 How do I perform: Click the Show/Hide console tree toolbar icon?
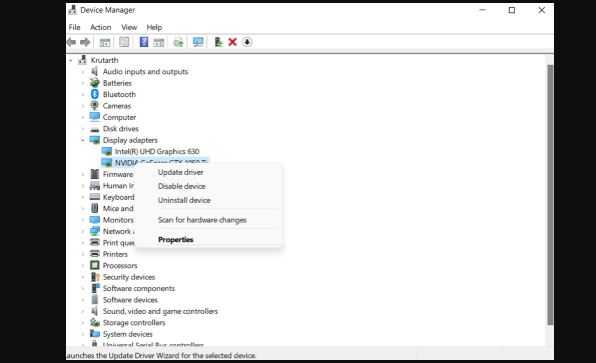pyautogui.click(x=105, y=42)
